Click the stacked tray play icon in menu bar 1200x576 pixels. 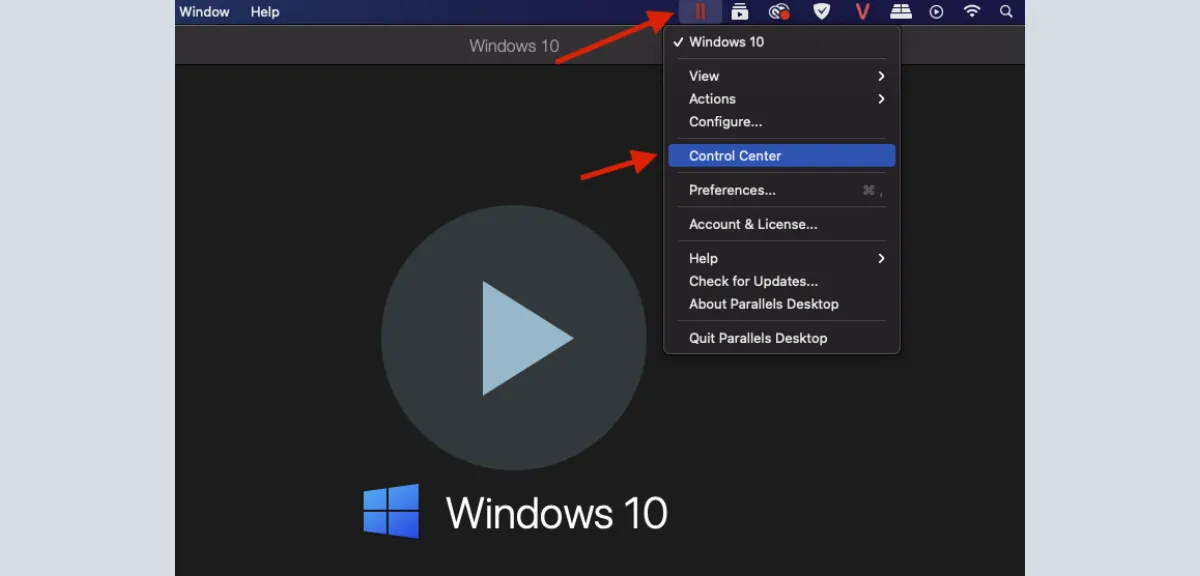pos(740,12)
